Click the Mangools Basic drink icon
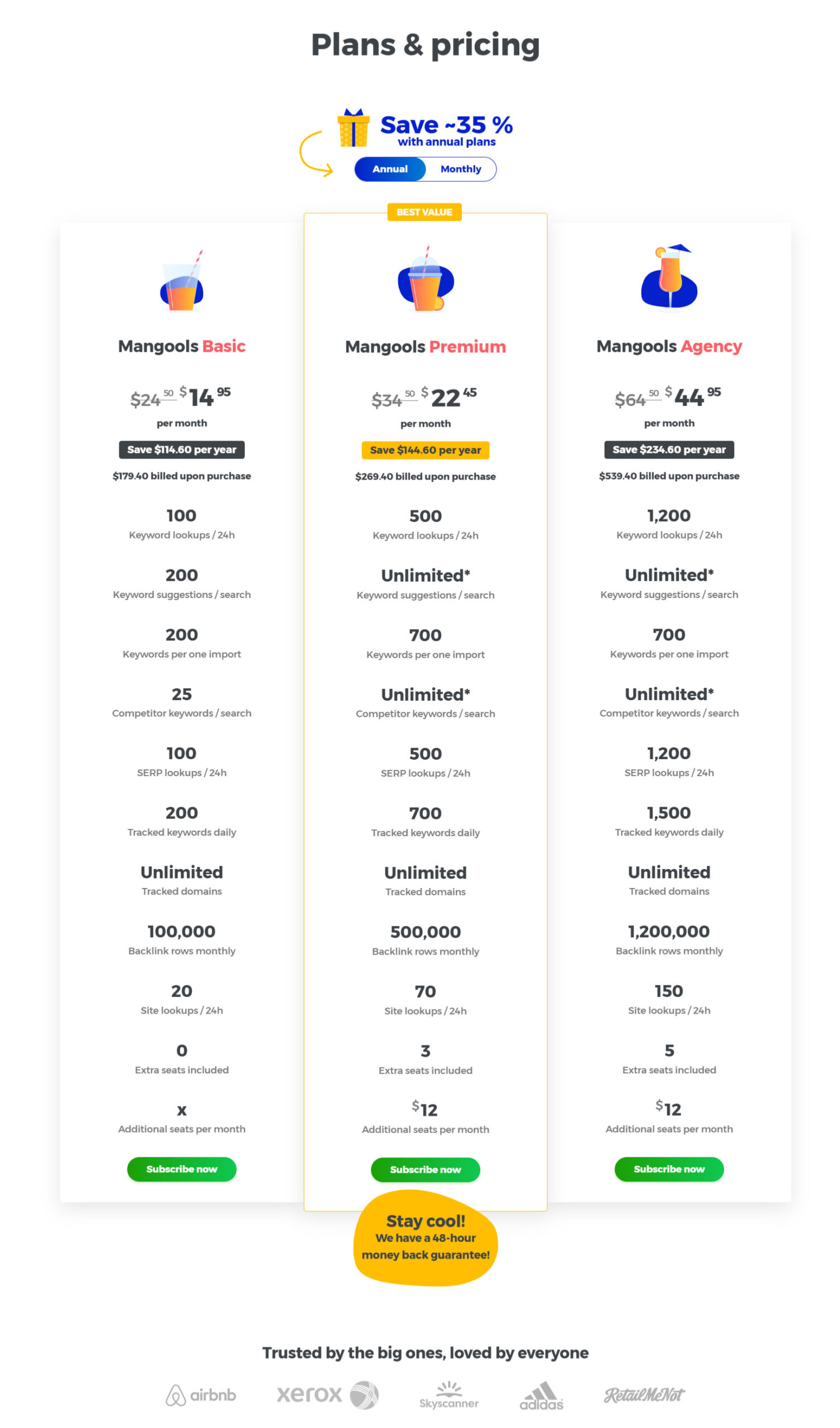Image resolution: width=840 pixels, height=1428 pixels. [182, 282]
